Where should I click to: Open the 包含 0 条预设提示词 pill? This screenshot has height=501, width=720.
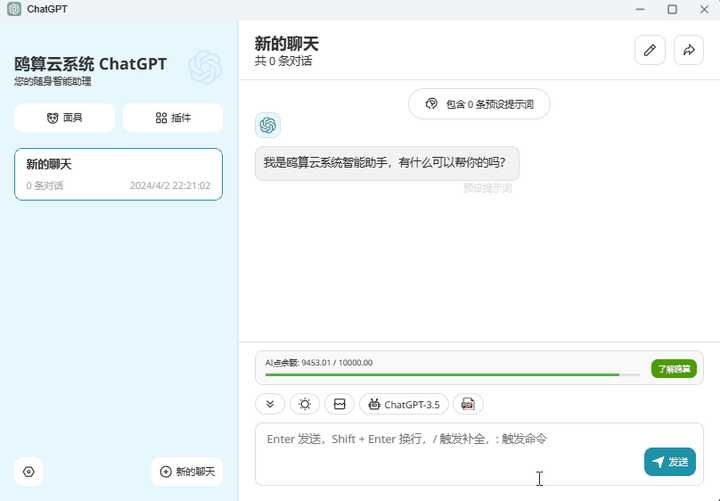(479, 104)
